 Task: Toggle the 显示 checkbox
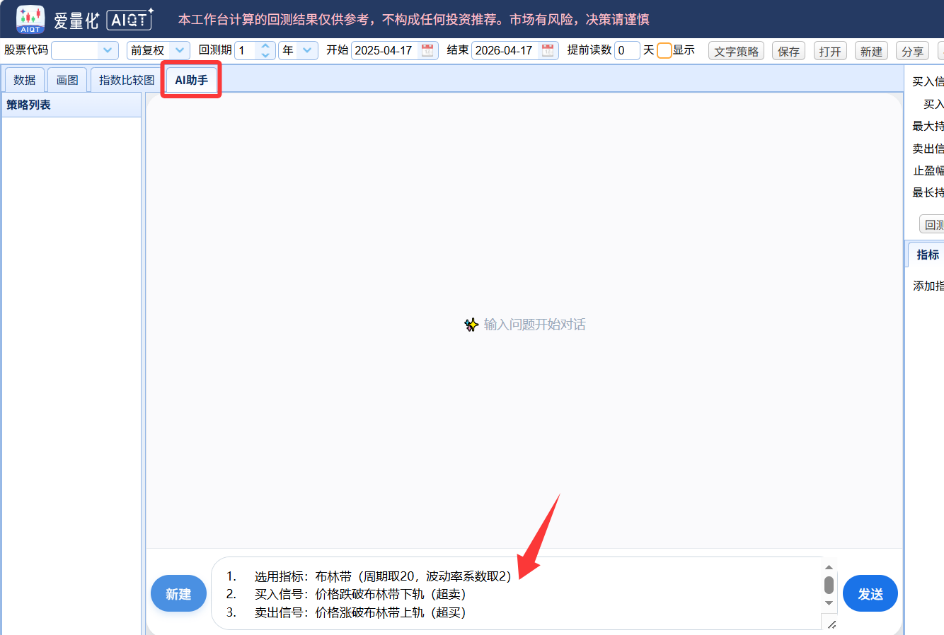pyautogui.click(x=664, y=51)
